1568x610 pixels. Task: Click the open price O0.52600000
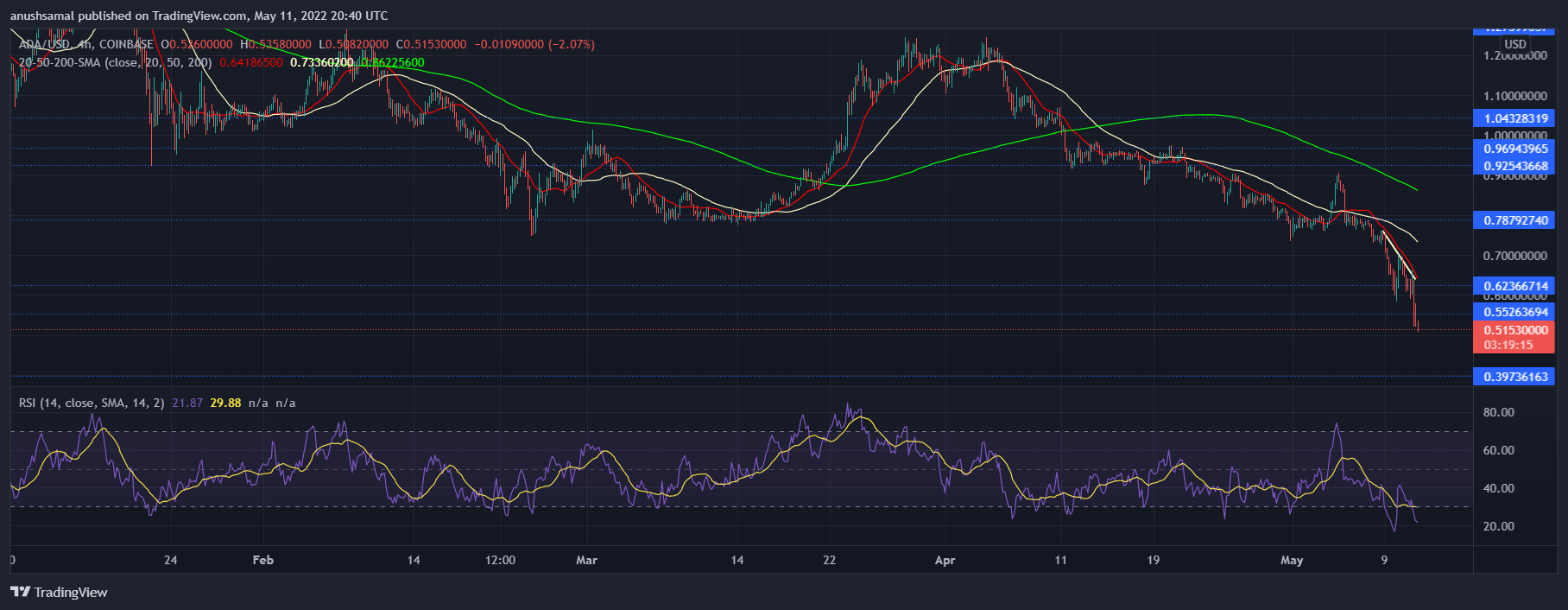point(196,44)
